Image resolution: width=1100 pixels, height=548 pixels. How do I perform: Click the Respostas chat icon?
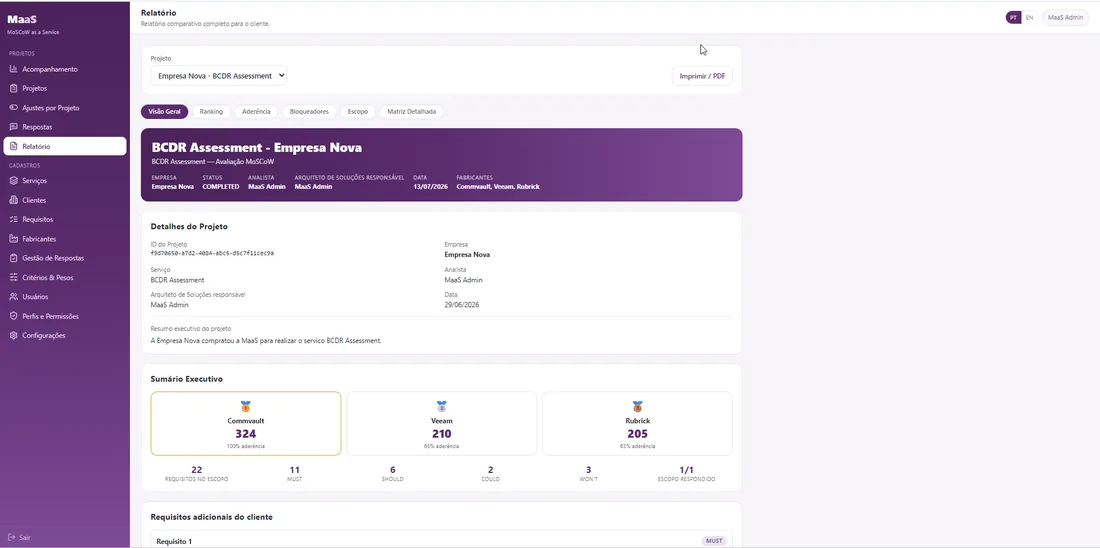[x=13, y=127]
